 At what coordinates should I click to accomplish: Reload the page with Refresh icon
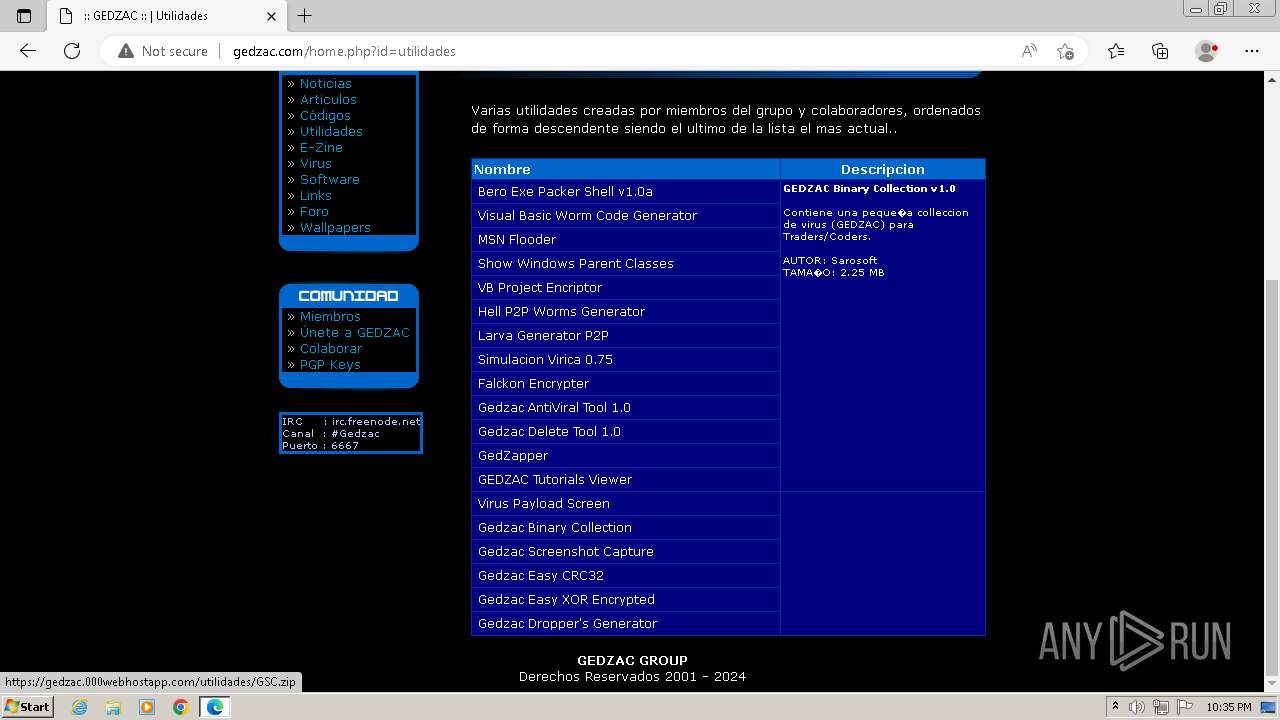[72, 51]
